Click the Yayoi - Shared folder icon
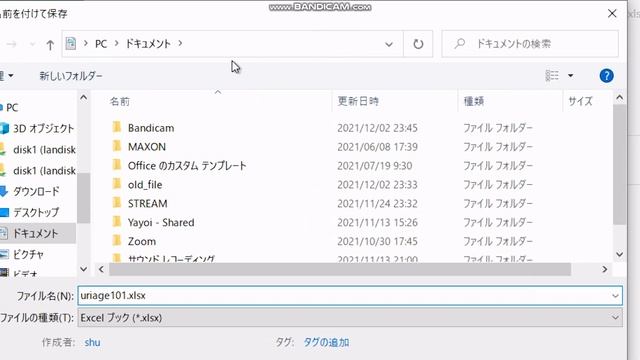Screen dimensions: 640x360 (117, 222)
